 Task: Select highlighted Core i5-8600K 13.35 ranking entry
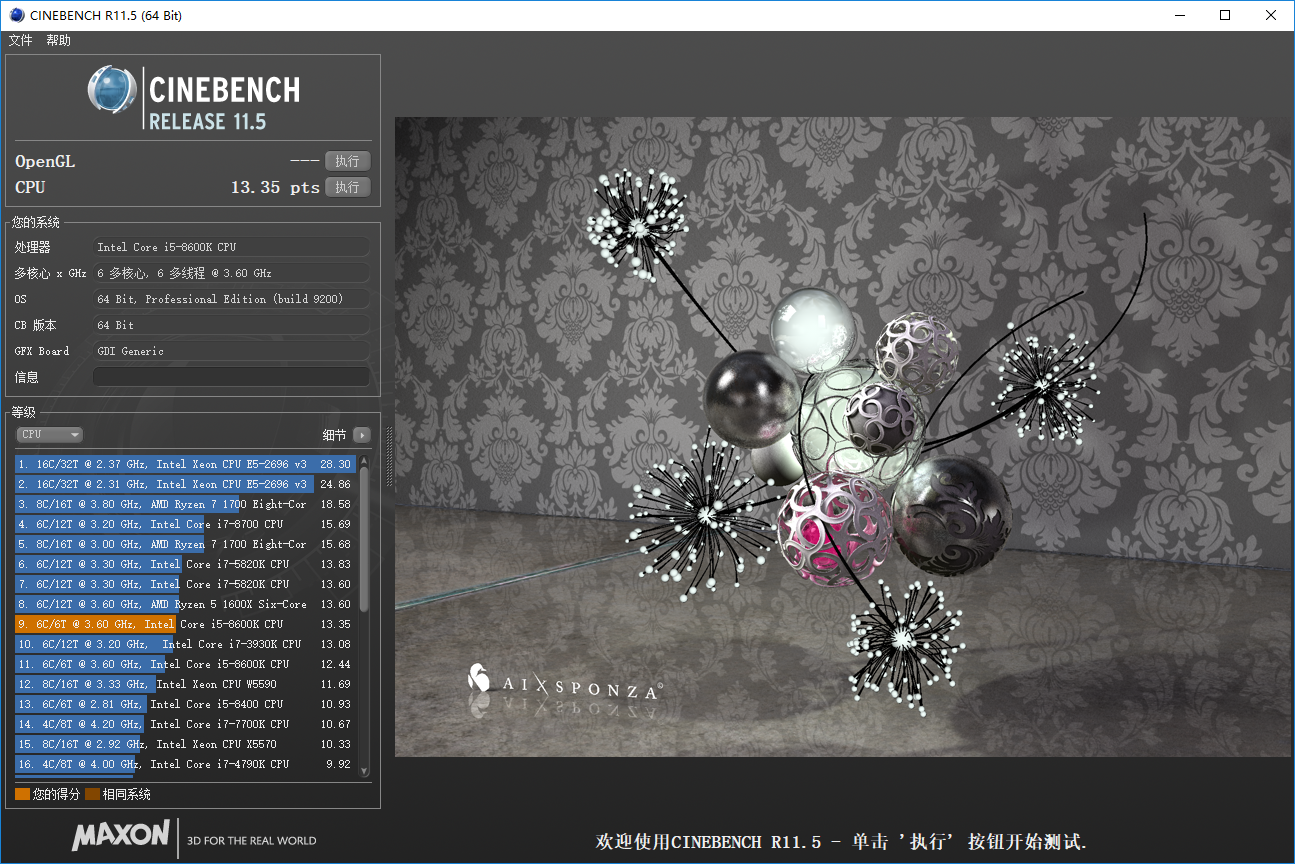185,624
